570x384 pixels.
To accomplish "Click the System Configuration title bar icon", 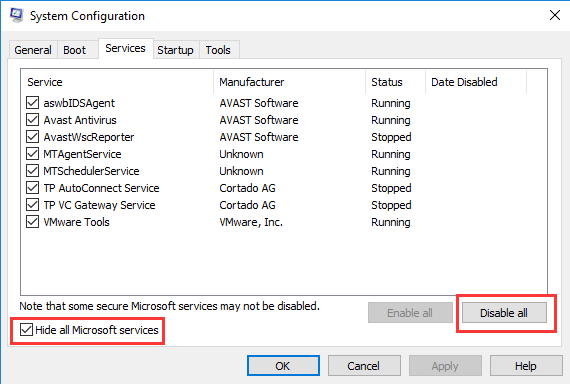I will [16, 15].
